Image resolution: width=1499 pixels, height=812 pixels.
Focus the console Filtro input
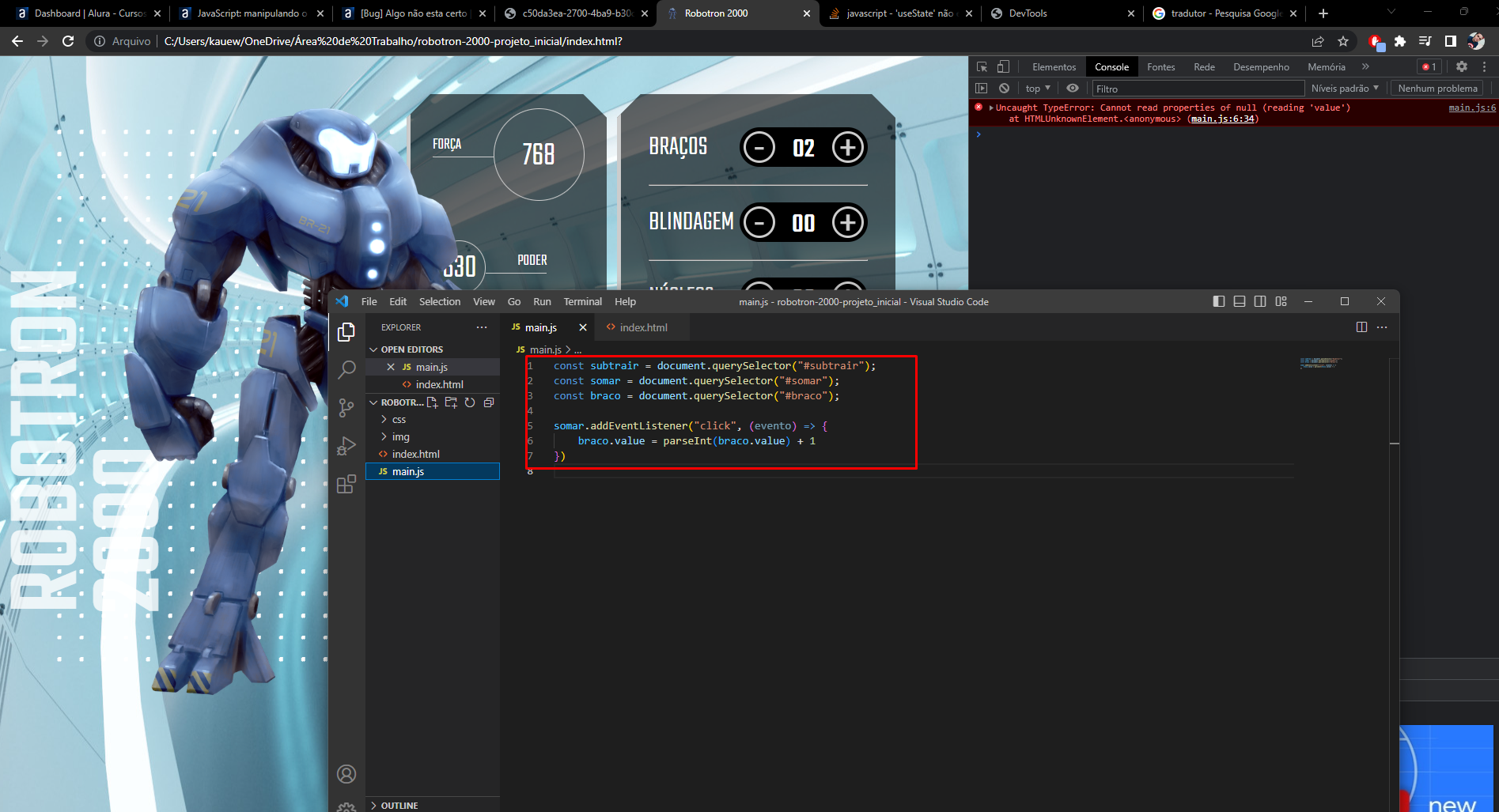tap(1198, 89)
